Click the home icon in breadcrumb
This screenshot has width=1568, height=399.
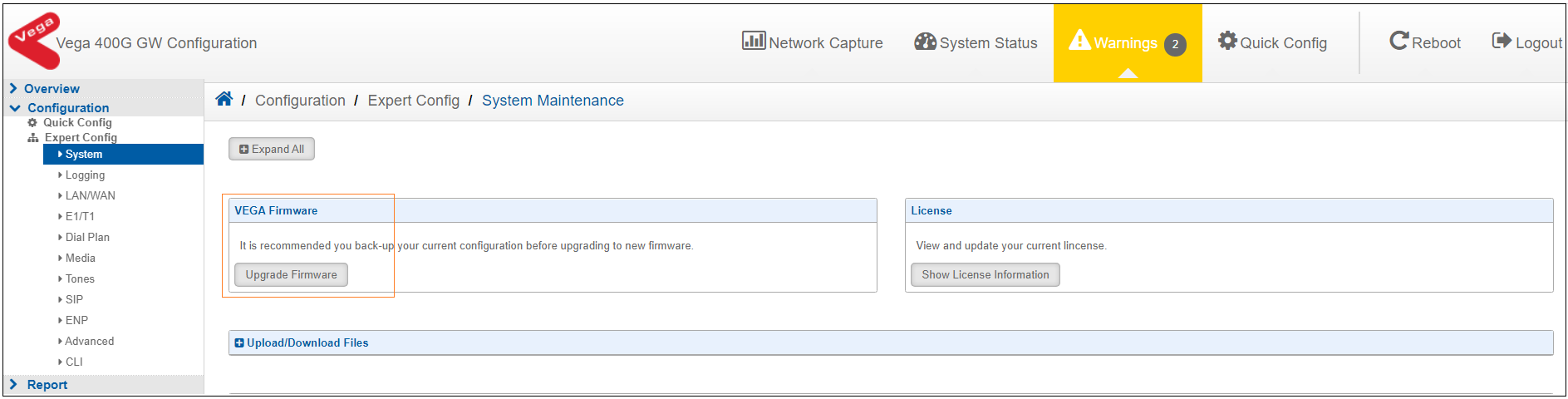coord(224,99)
